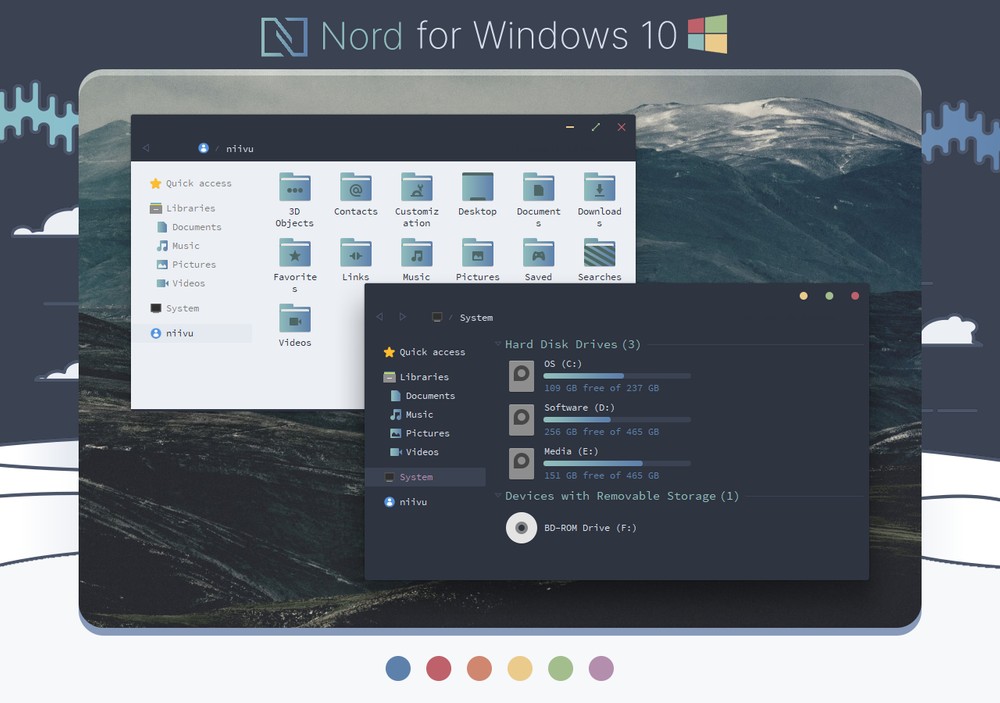The image size is (1000, 703).
Task: Open the 3D Objects folder
Action: point(294,188)
